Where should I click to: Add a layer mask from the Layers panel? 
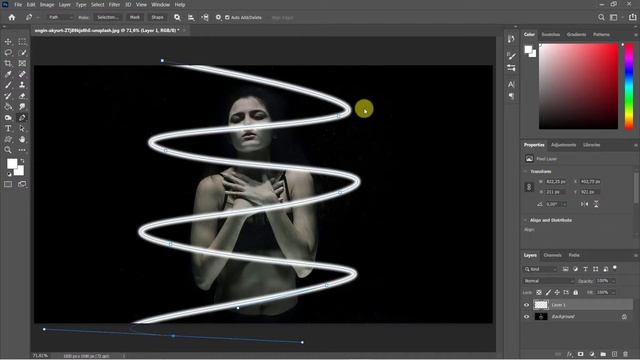(580, 354)
